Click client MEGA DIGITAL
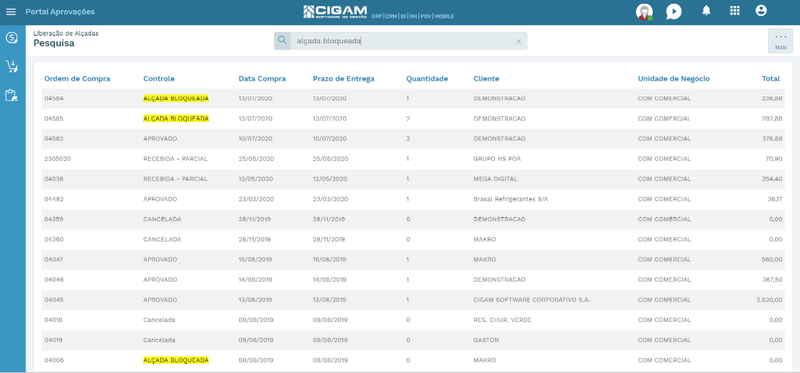Image resolution: width=800 pixels, height=373 pixels. (x=495, y=179)
